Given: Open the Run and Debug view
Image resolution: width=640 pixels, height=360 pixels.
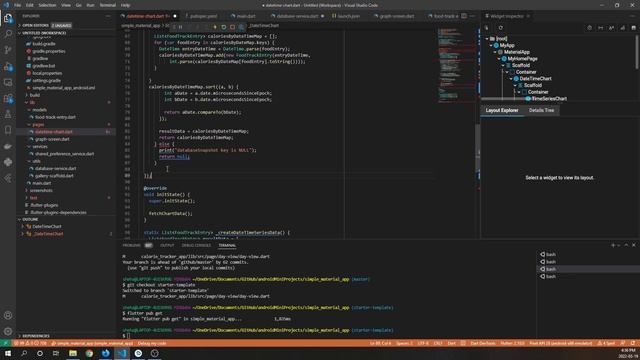Looking at the screenshot, I should tap(8, 66).
